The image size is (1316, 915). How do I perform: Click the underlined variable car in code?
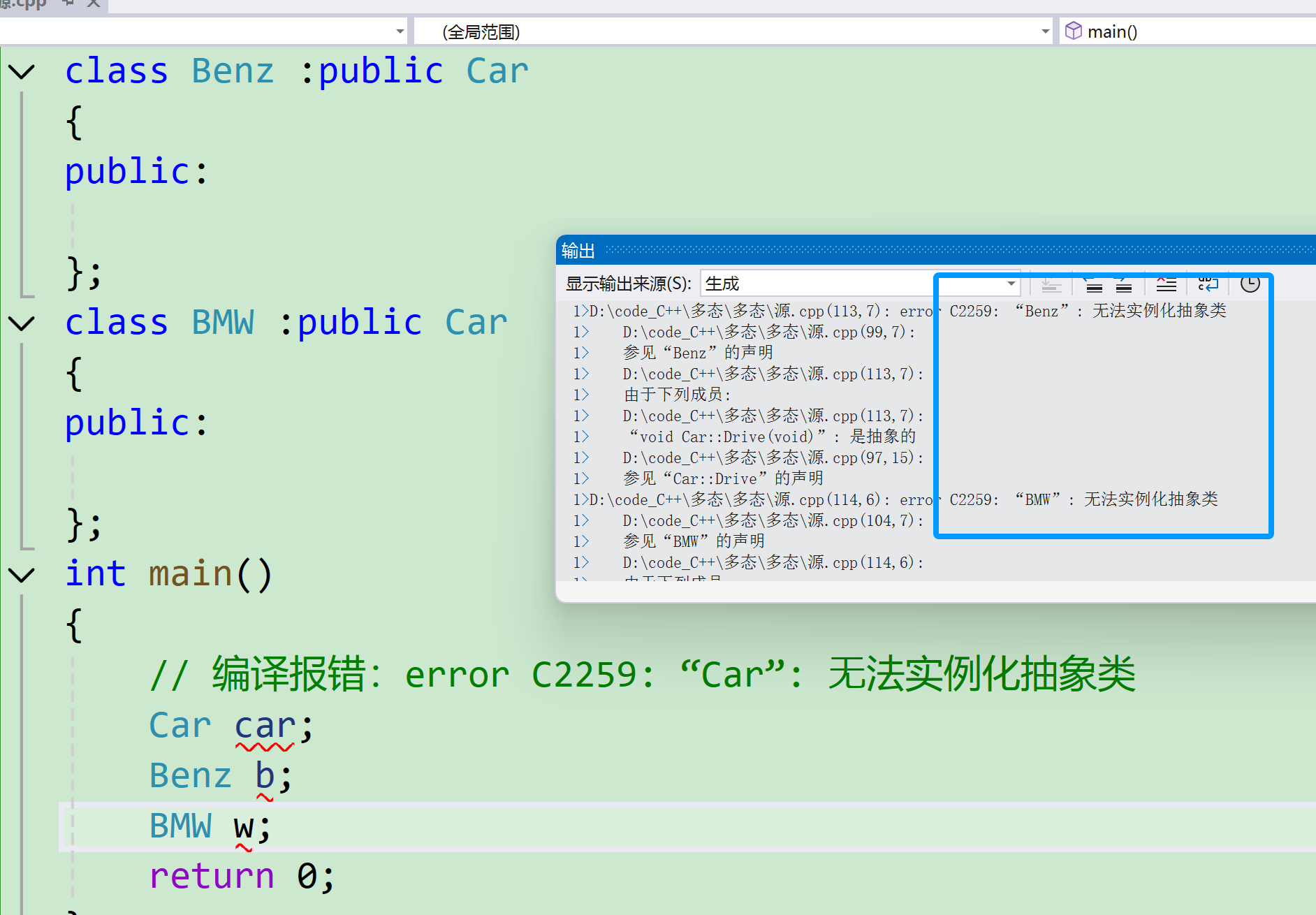[x=264, y=726]
